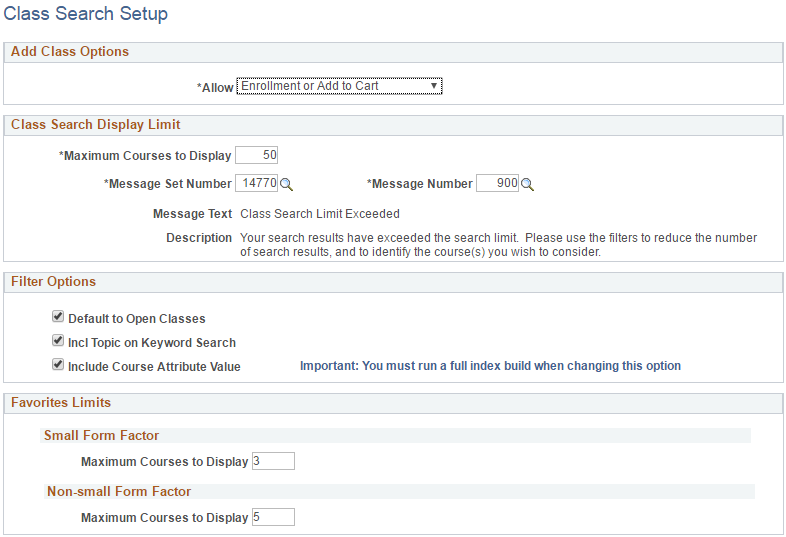Click the Filter Options section header
Viewport: 786px width, 537px height.
tap(54, 282)
